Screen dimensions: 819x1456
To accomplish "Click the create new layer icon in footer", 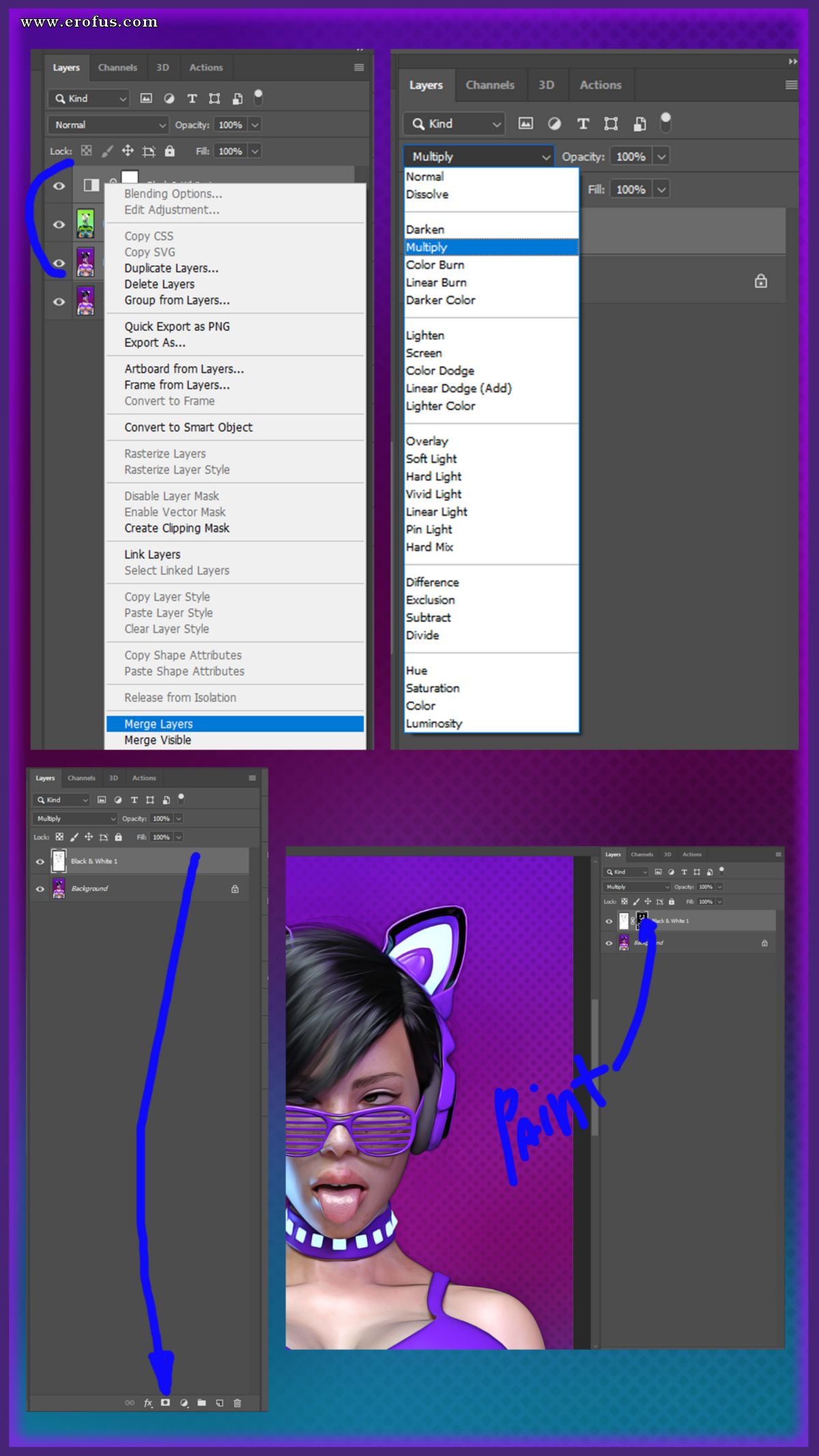I will click(x=220, y=1403).
